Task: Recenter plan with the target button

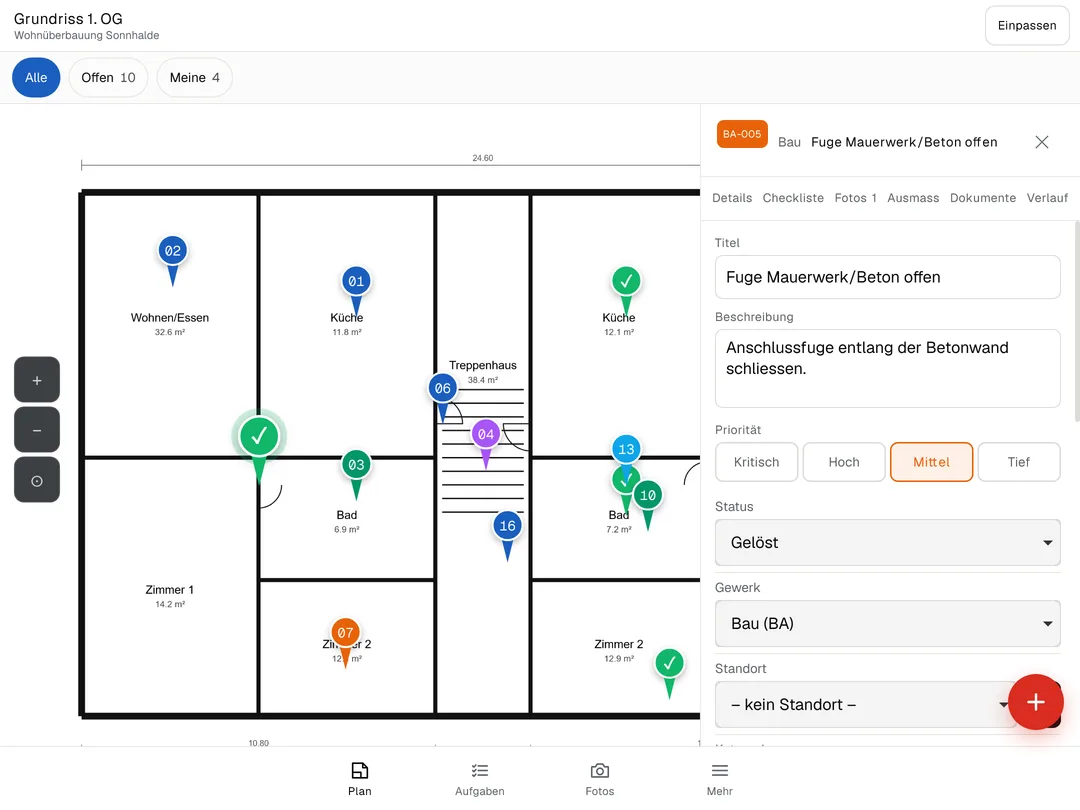Action: click(x=37, y=480)
